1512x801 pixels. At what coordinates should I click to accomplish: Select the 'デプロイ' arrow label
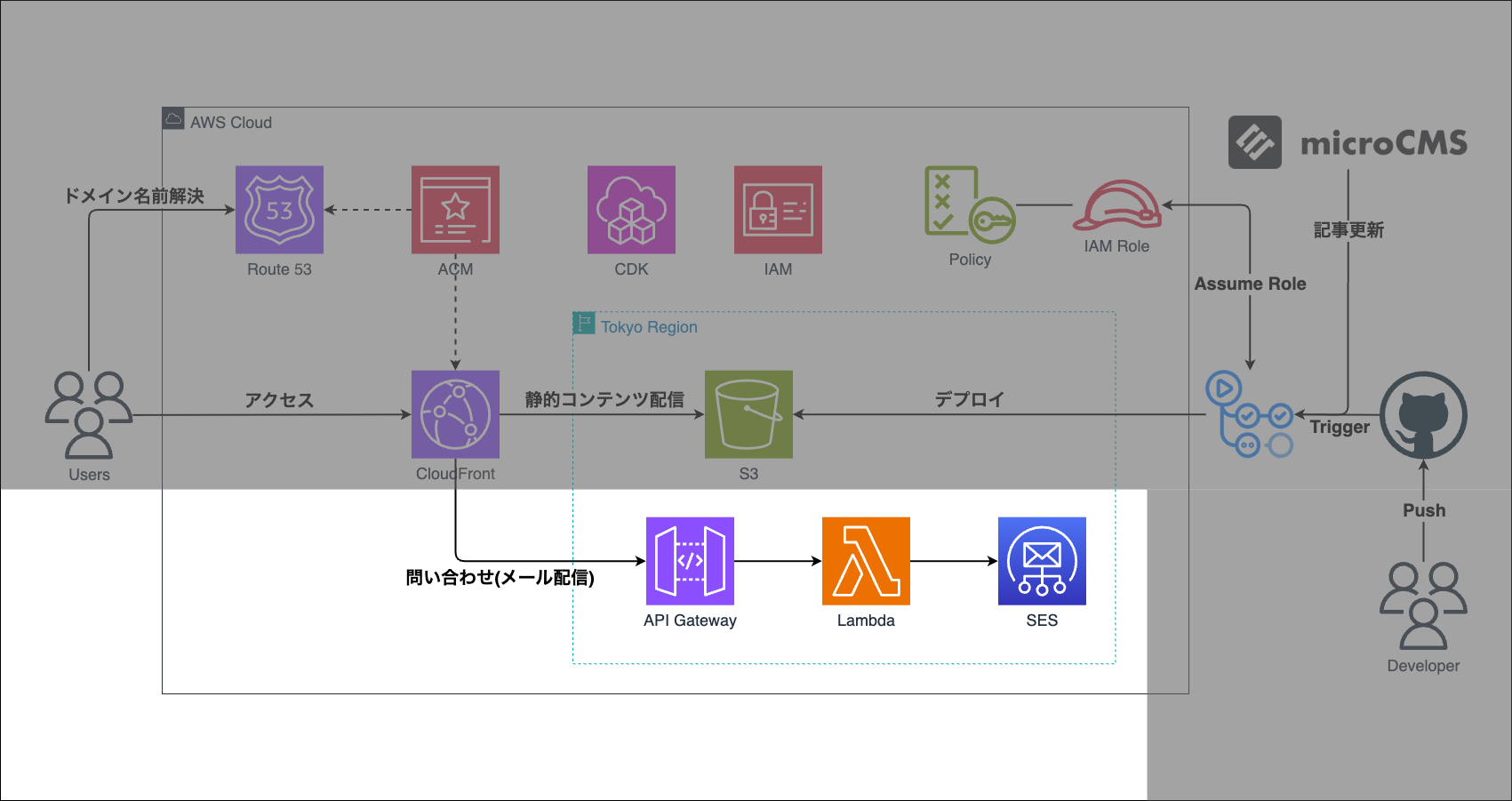[x=970, y=400]
